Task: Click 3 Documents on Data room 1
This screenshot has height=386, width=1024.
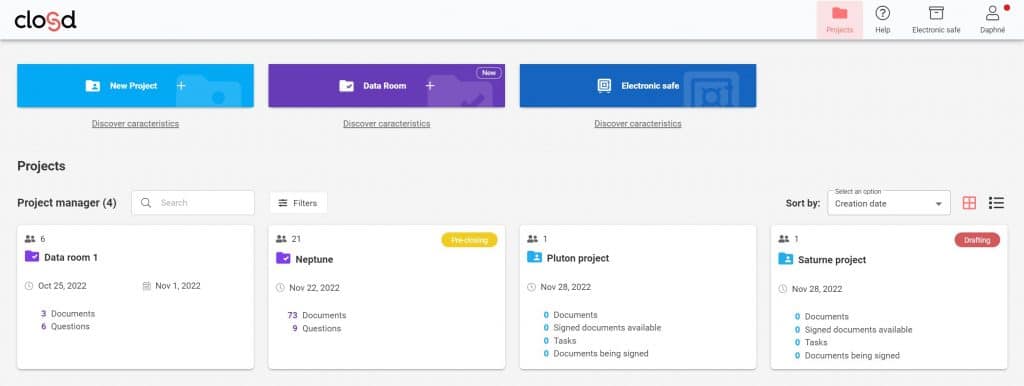Action: pyautogui.click(x=68, y=314)
